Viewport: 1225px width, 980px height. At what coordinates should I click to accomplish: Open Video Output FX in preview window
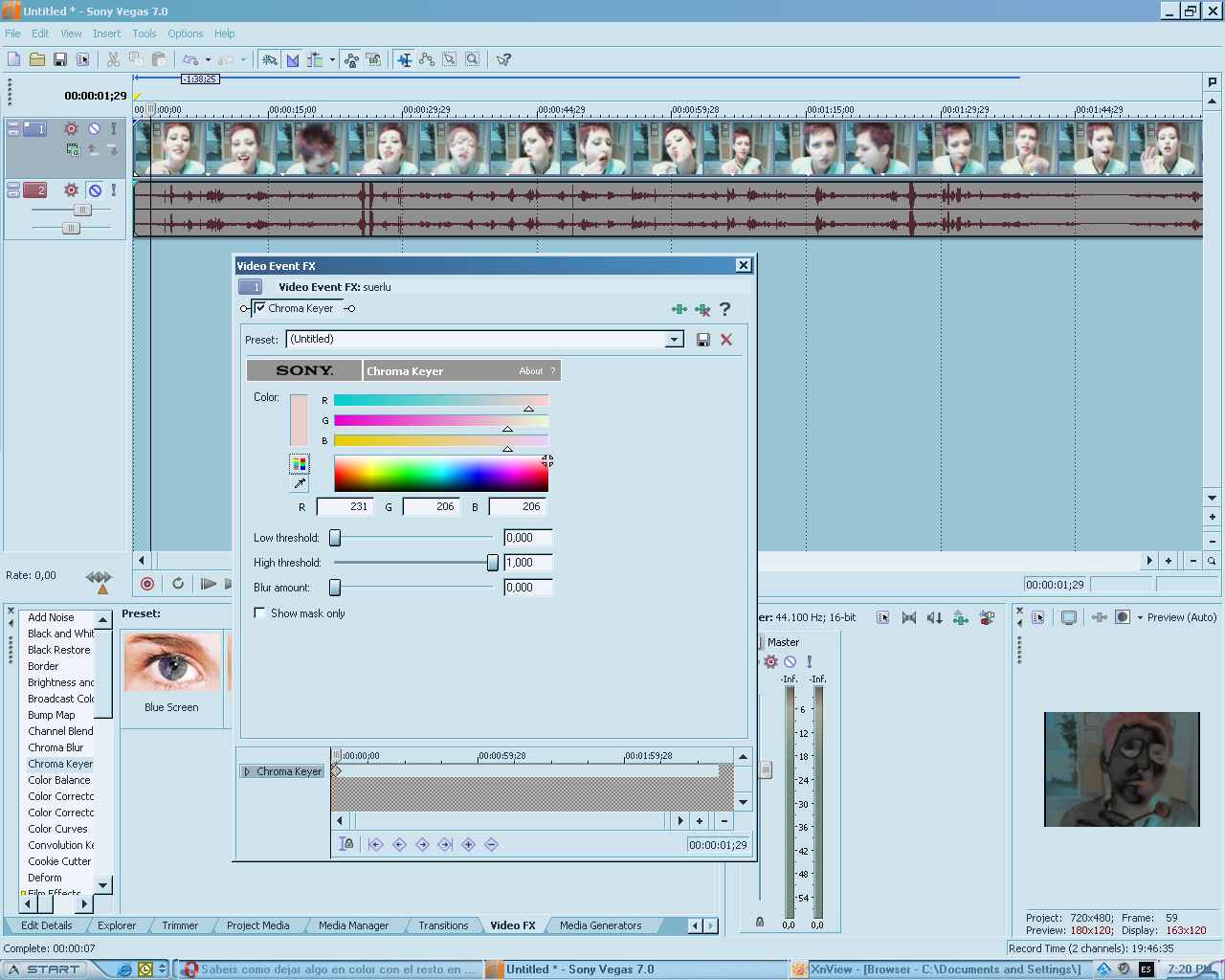pos(1100,617)
